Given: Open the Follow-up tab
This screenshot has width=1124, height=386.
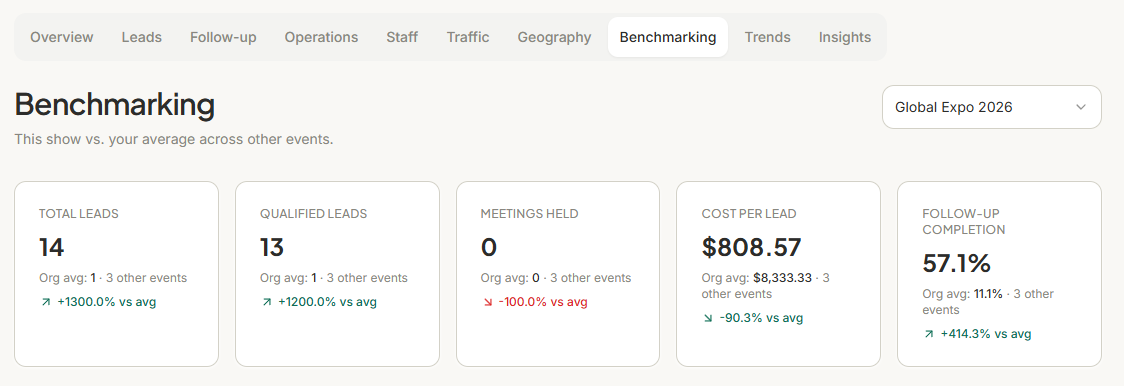Looking at the screenshot, I should point(223,37).
